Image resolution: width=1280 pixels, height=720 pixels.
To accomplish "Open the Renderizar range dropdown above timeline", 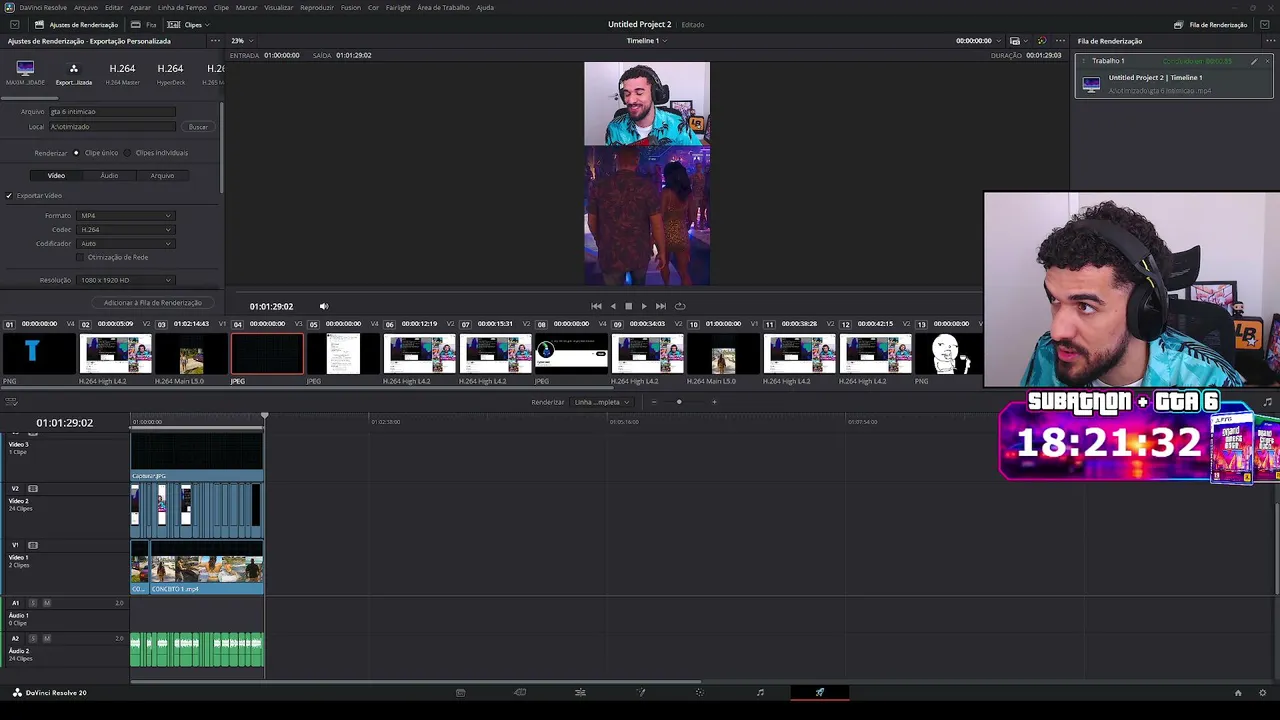I will pyautogui.click(x=602, y=402).
